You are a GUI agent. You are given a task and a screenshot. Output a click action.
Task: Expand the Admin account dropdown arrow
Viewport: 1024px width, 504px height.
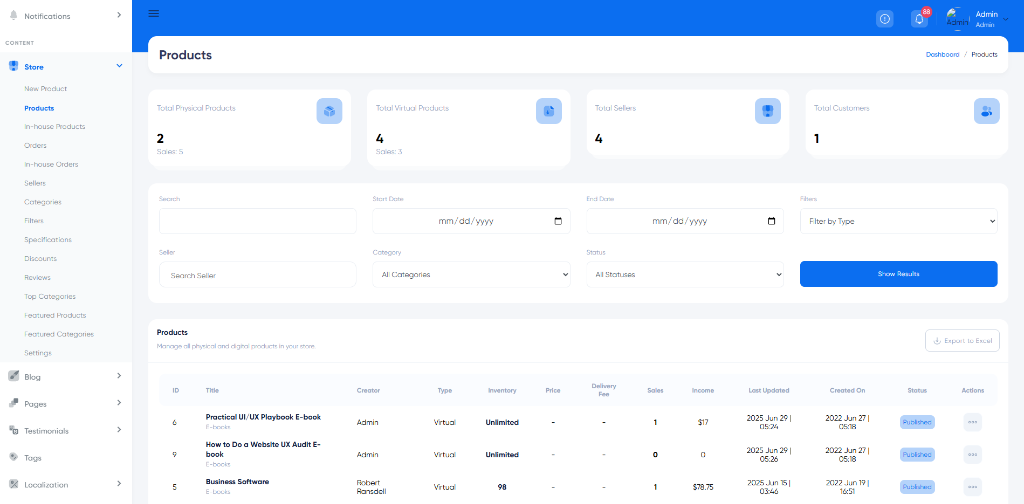(x=1005, y=20)
